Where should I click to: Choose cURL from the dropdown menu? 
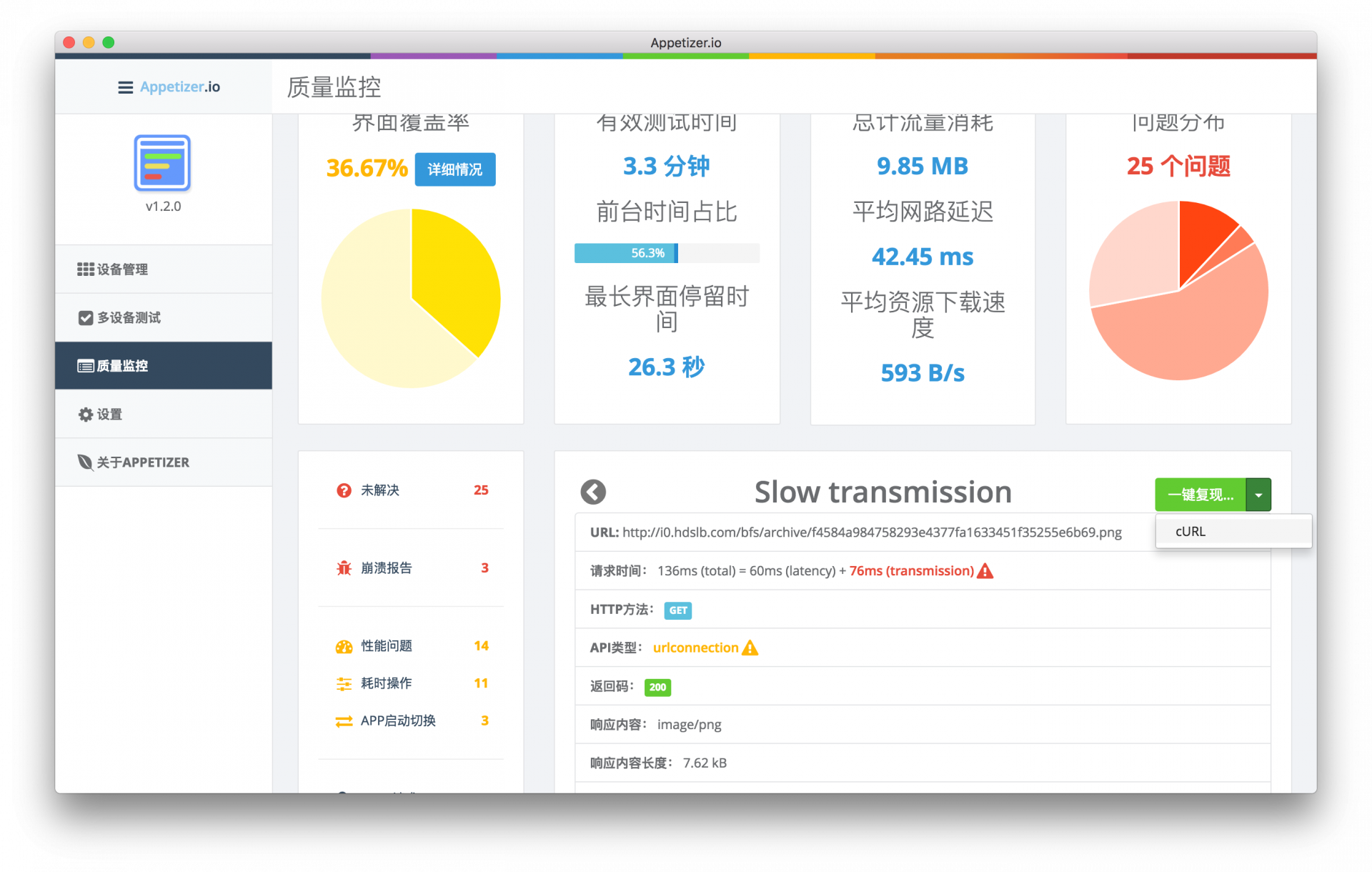(x=1233, y=532)
